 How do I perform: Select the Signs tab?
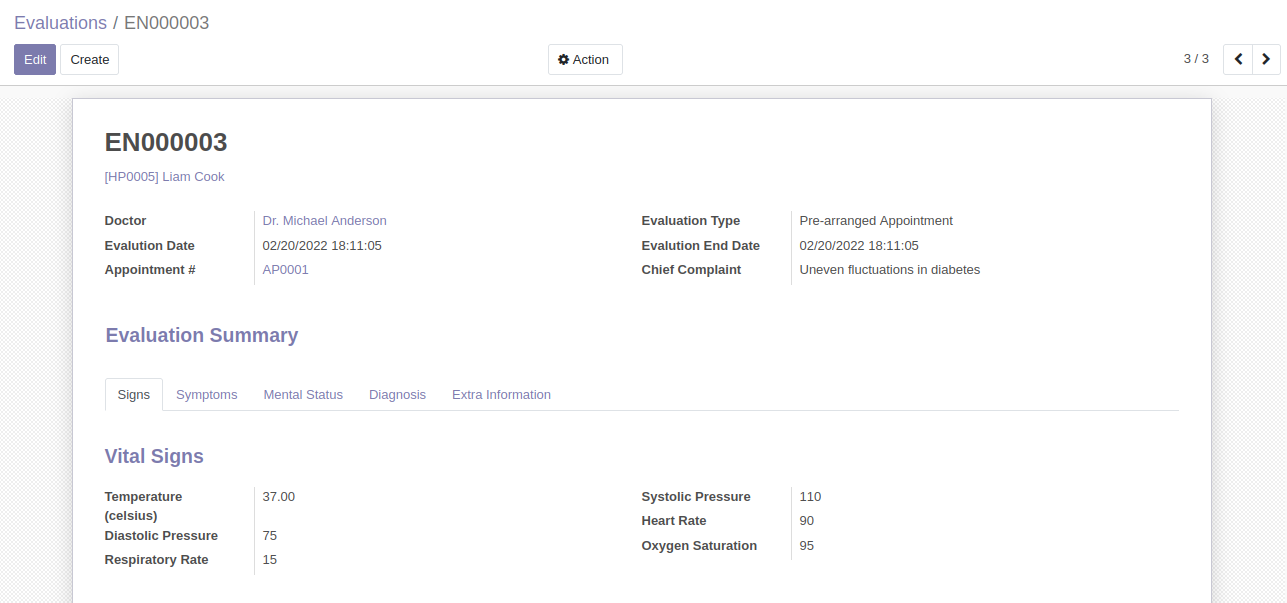[x=134, y=395]
